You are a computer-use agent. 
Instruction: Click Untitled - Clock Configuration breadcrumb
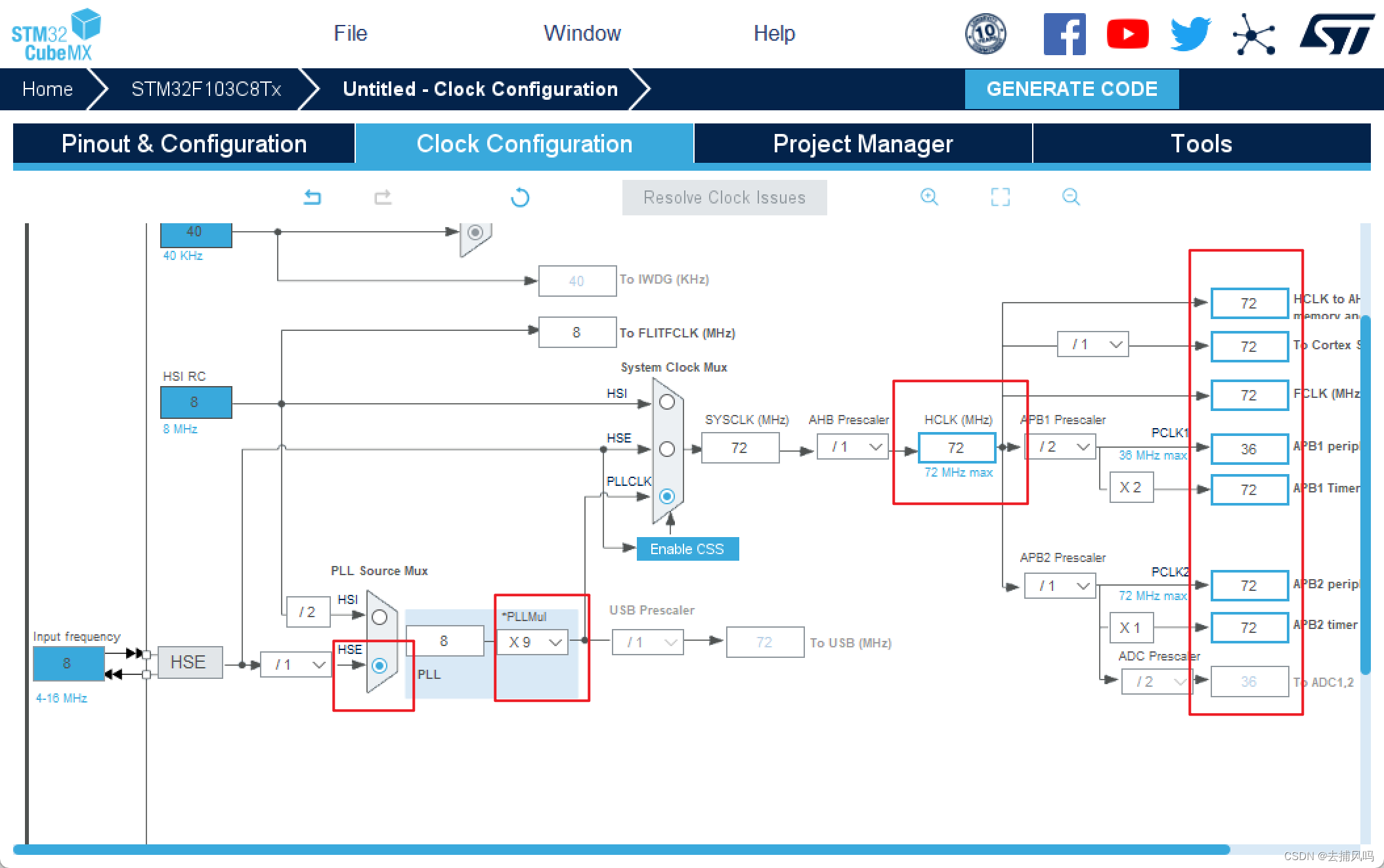480,89
